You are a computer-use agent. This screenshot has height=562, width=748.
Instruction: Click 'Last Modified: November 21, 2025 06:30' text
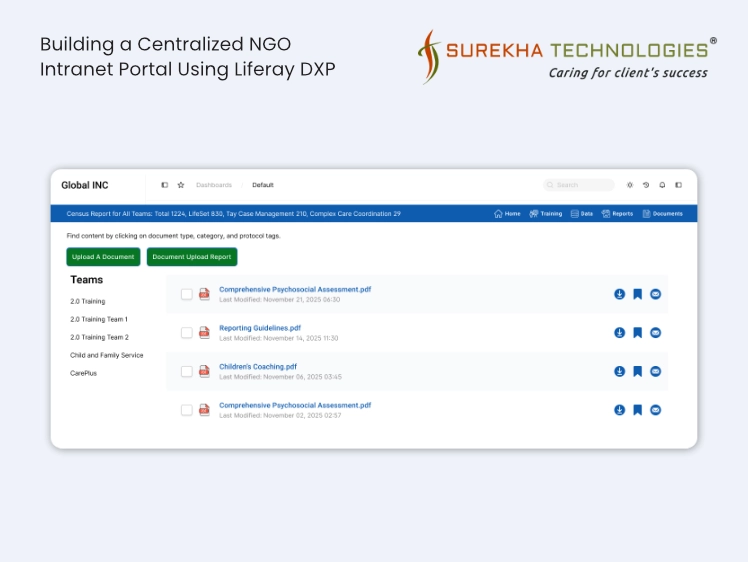(x=280, y=300)
